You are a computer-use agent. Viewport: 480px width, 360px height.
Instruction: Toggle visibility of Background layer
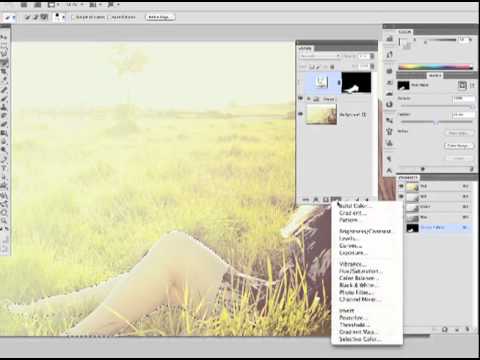coord(300,114)
